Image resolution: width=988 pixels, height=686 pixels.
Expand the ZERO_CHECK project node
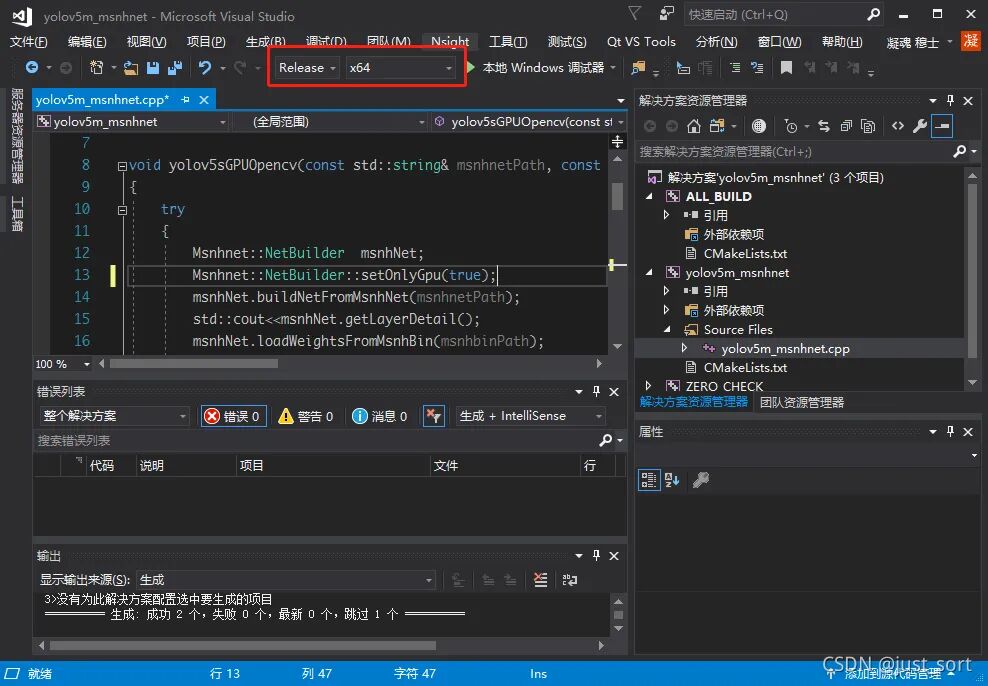(648, 386)
